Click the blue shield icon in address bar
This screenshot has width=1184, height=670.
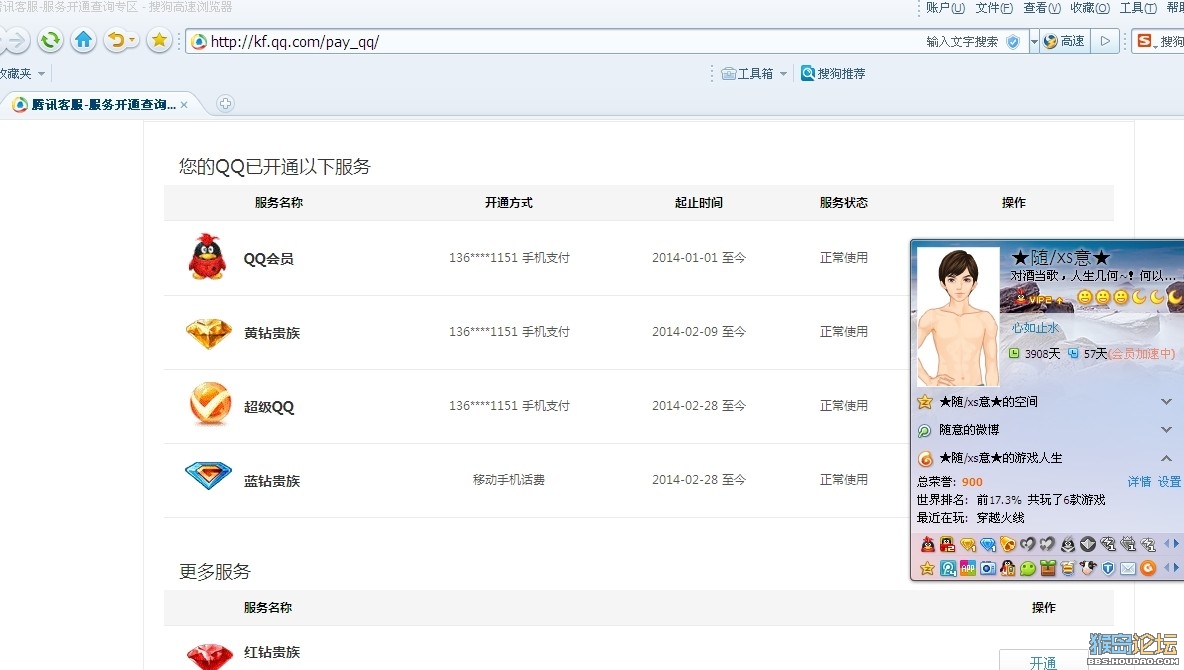coord(1013,42)
